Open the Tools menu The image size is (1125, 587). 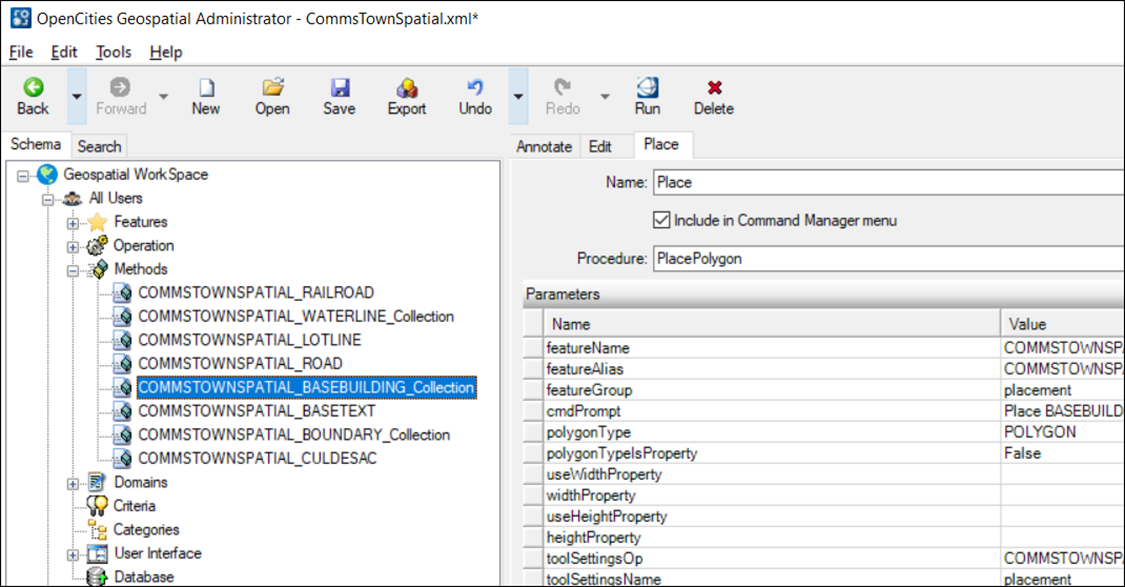tap(112, 51)
